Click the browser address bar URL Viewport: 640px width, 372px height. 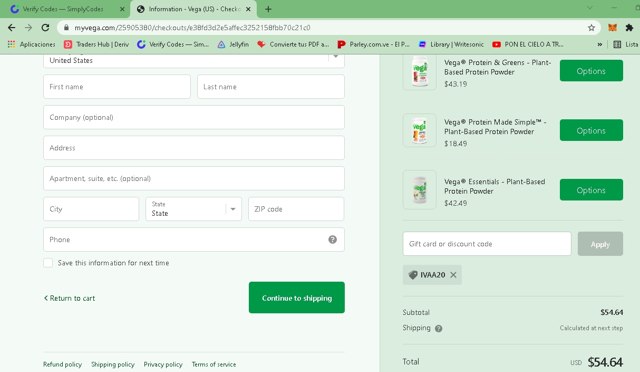192,27
